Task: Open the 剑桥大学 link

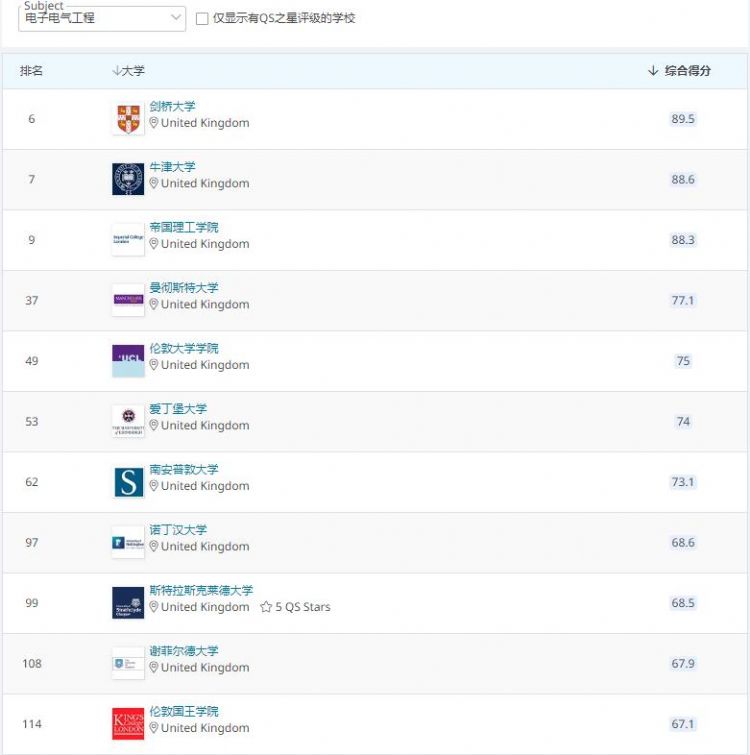Action: pyautogui.click(x=172, y=106)
